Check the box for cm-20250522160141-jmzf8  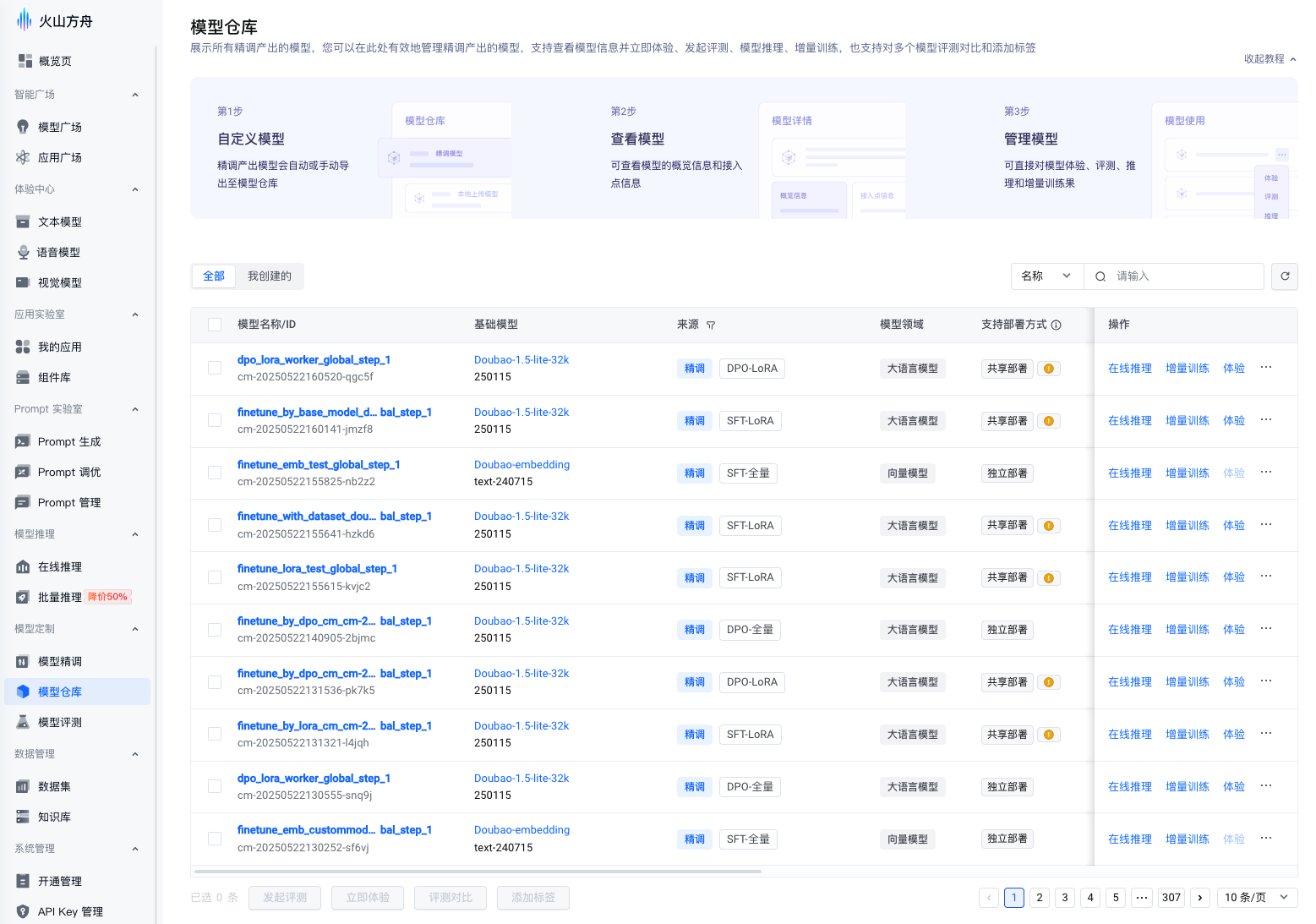(215, 420)
